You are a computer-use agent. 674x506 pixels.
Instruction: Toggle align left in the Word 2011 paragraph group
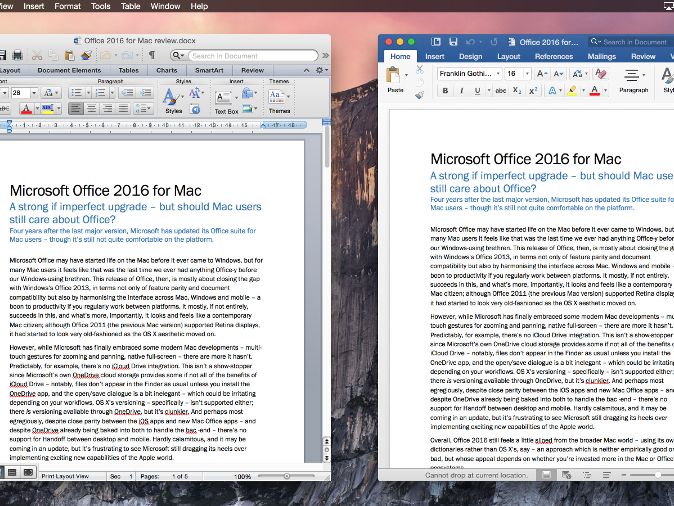tap(76, 109)
